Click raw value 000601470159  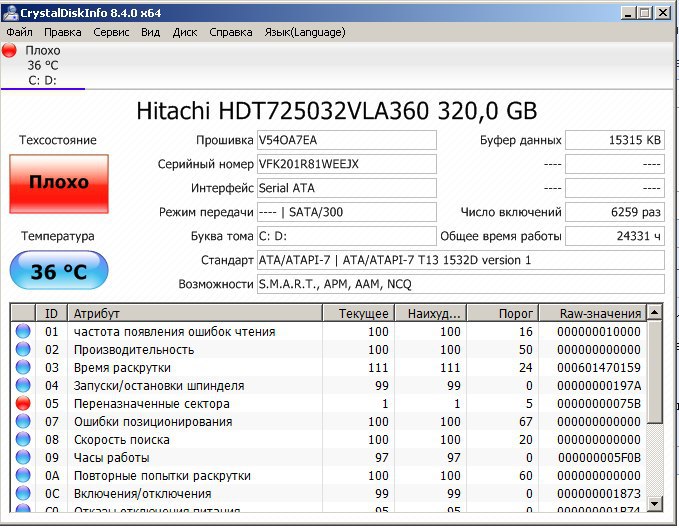(599, 368)
